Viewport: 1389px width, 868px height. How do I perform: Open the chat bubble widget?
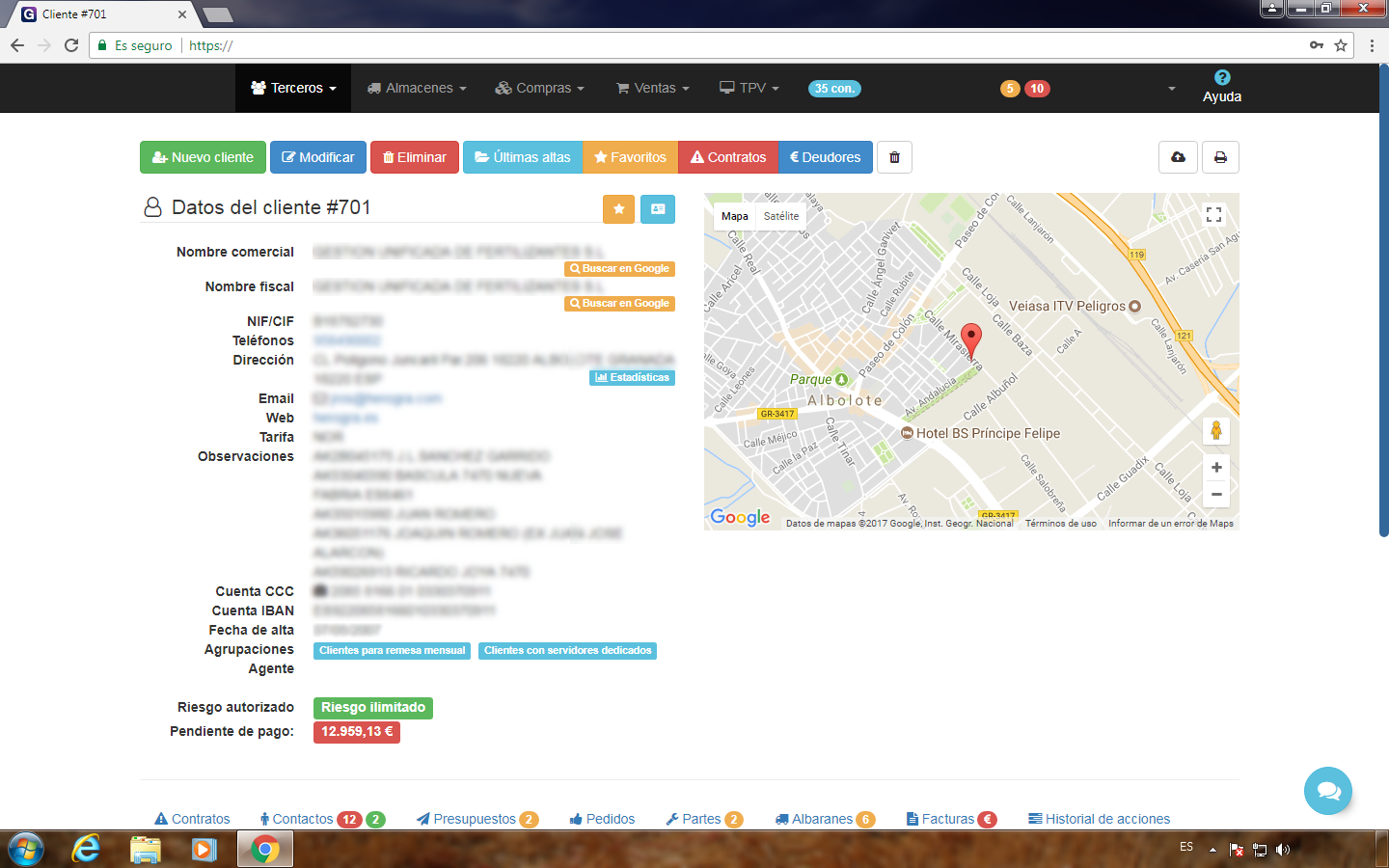tap(1328, 791)
